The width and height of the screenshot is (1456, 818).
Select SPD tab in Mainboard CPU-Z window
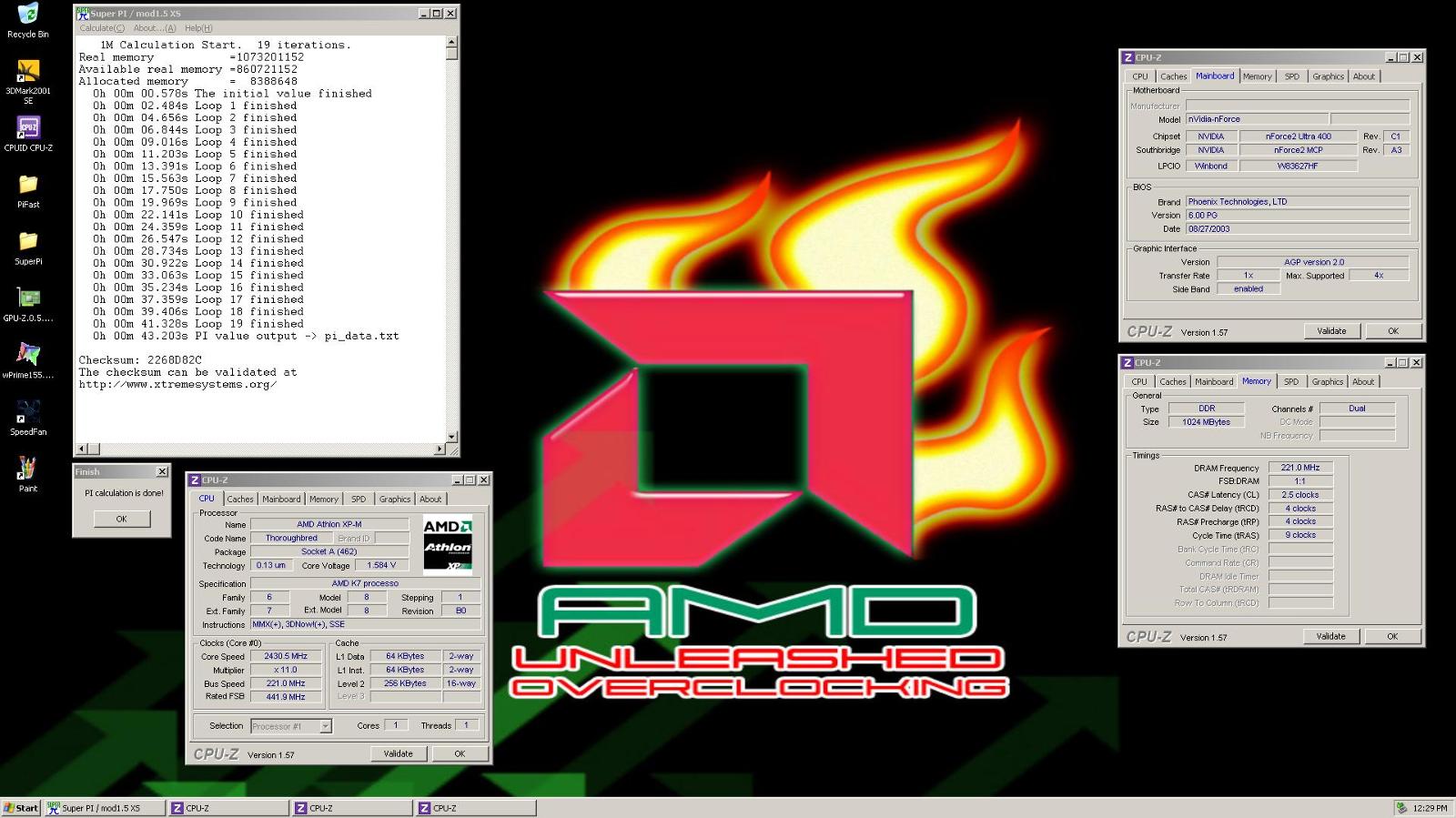pyautogui.click(x=1292, y=76)
